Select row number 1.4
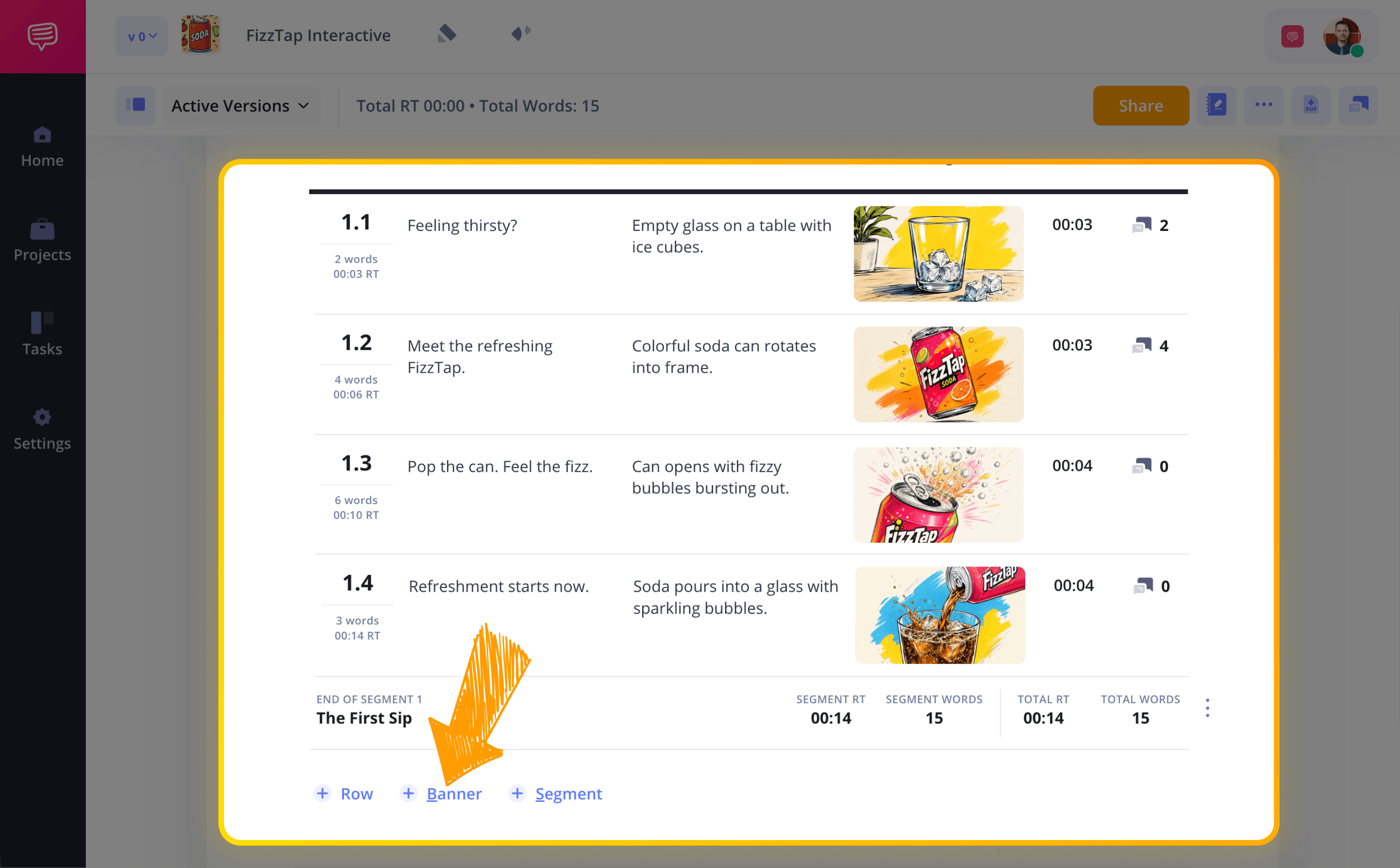 pos(357,583)
